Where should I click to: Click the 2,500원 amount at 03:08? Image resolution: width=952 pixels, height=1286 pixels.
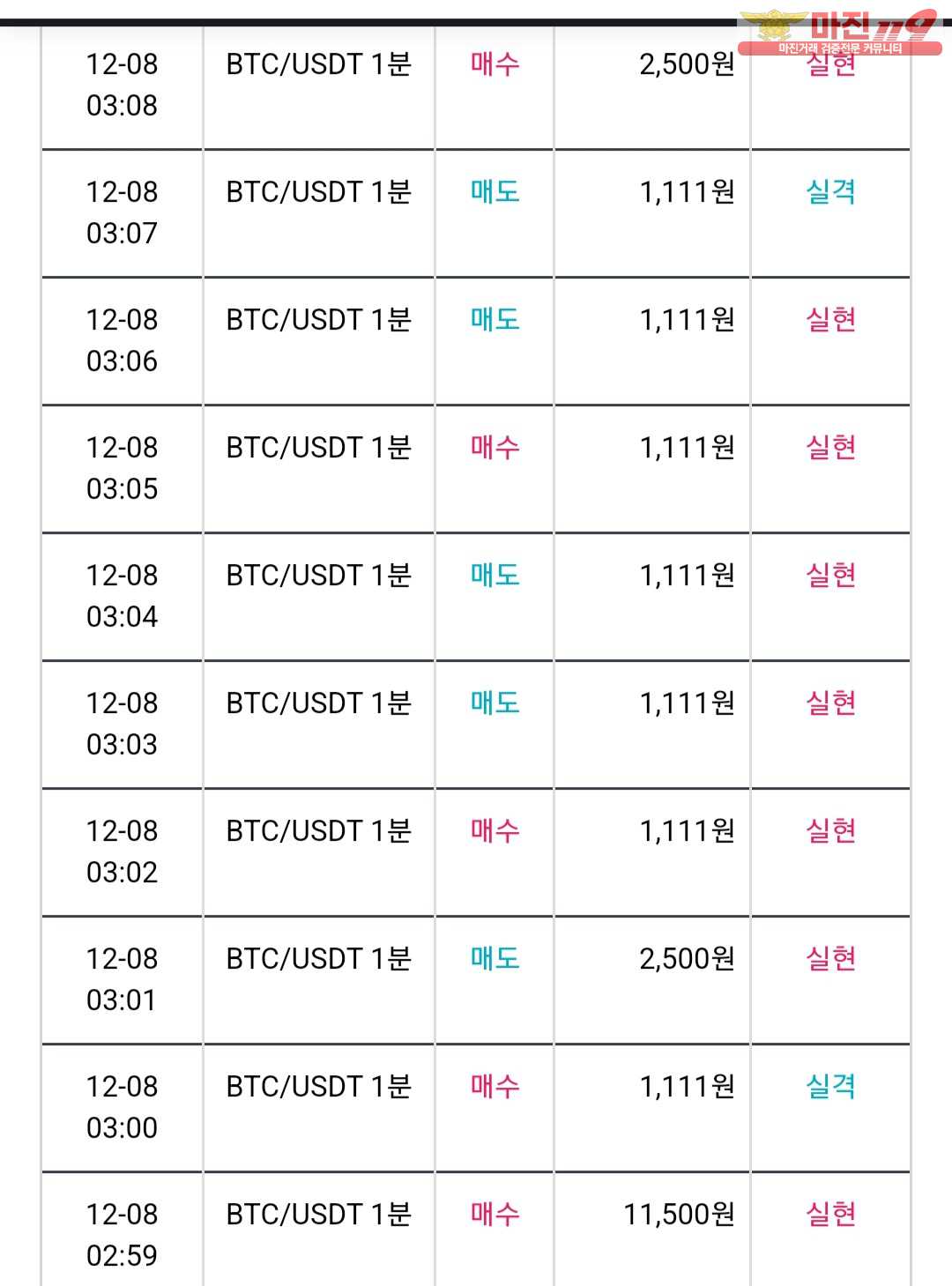click(x=687, y=64)
